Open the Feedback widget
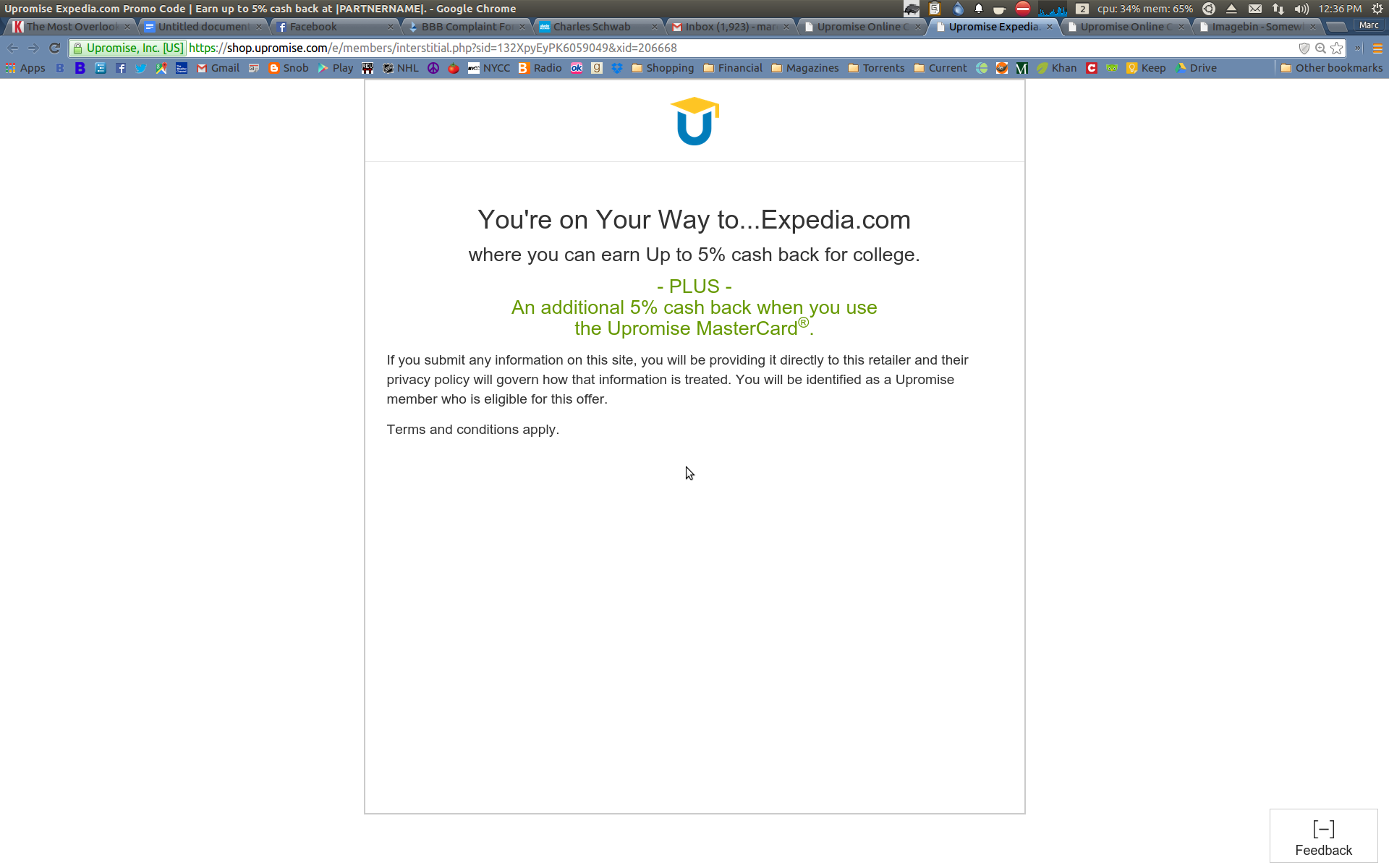 (x=1323, y=838)
